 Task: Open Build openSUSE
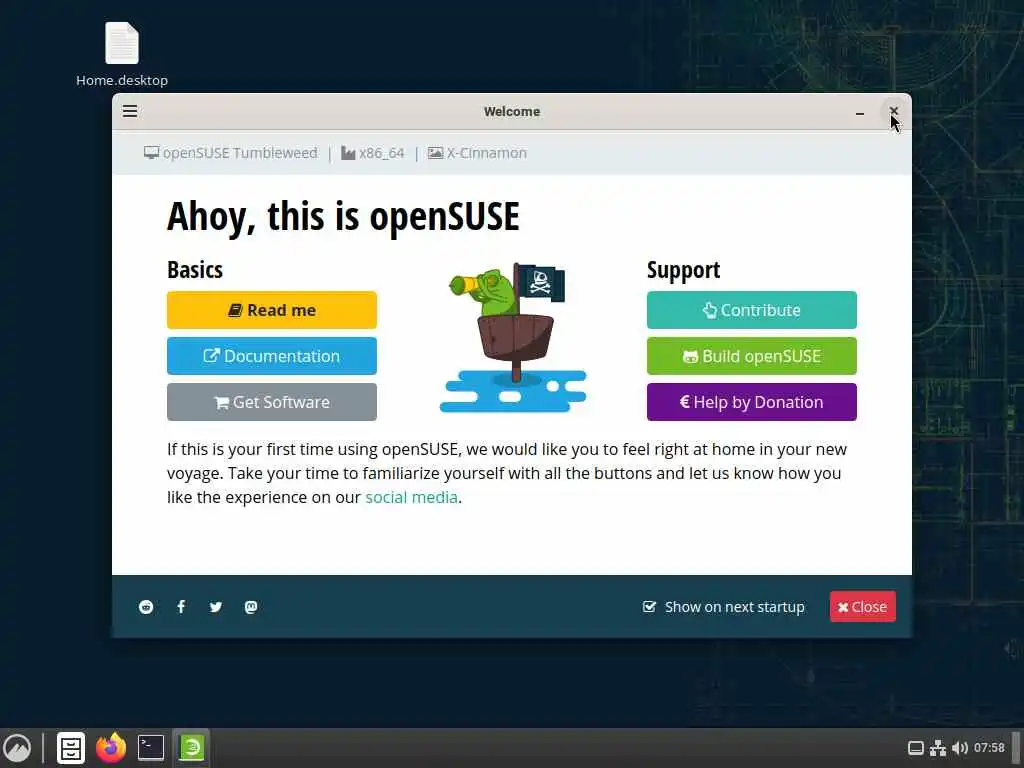point(752,356)
